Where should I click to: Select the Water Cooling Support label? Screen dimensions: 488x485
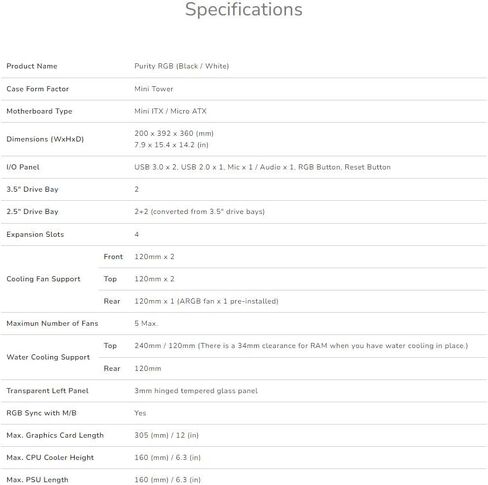point(48,357)
